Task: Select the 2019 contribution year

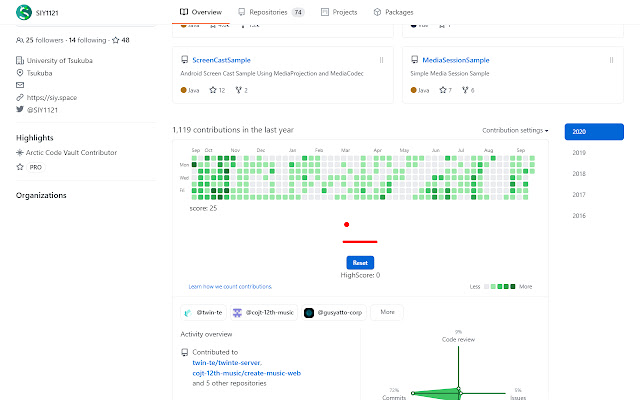Action: tap(579, 153)
